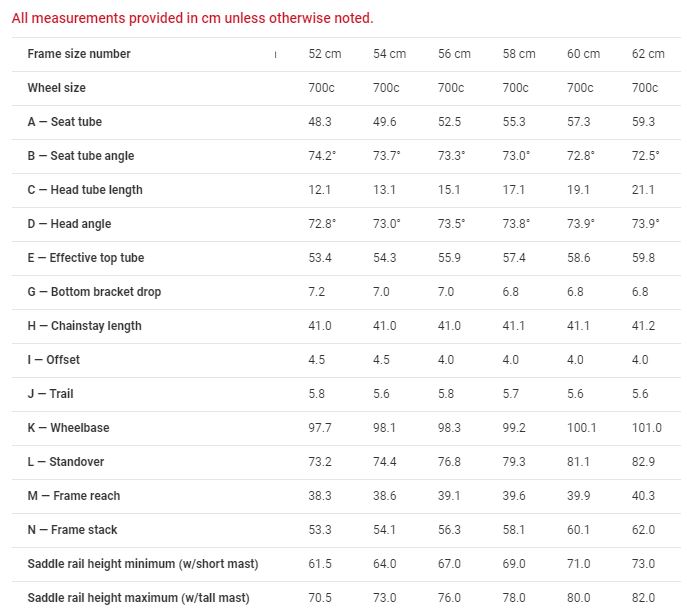This screenshot has width=687, height=612.
Task: Select the 58 cm frame size header
Action: pyautogui.click(x=518, y=54)
